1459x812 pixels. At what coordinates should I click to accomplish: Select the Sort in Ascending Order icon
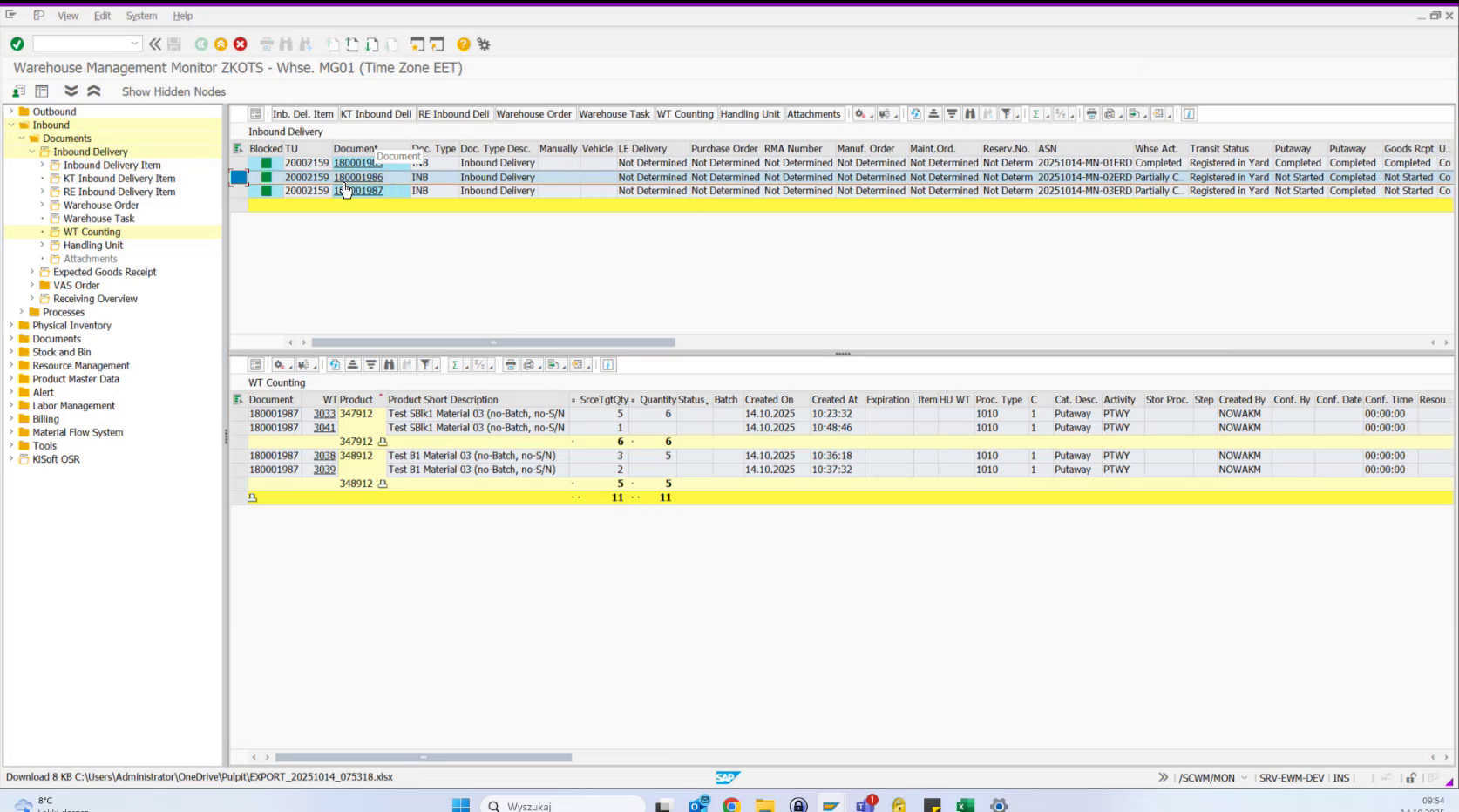934,113
